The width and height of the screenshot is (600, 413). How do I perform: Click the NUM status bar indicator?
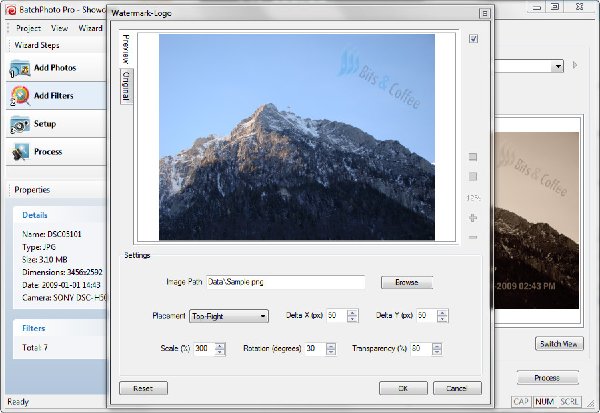pos(545,402)
